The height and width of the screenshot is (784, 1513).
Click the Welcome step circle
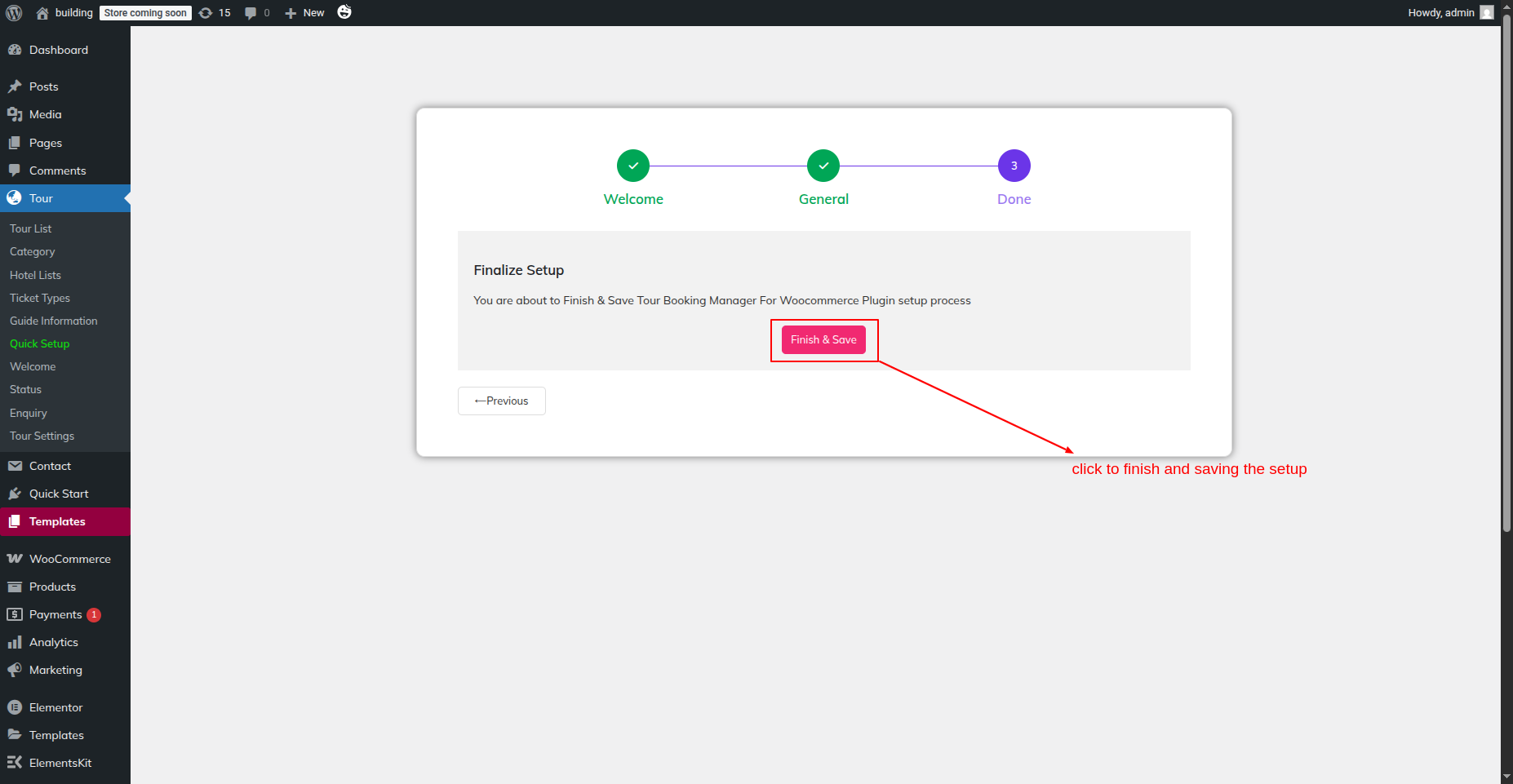point(633,166)
